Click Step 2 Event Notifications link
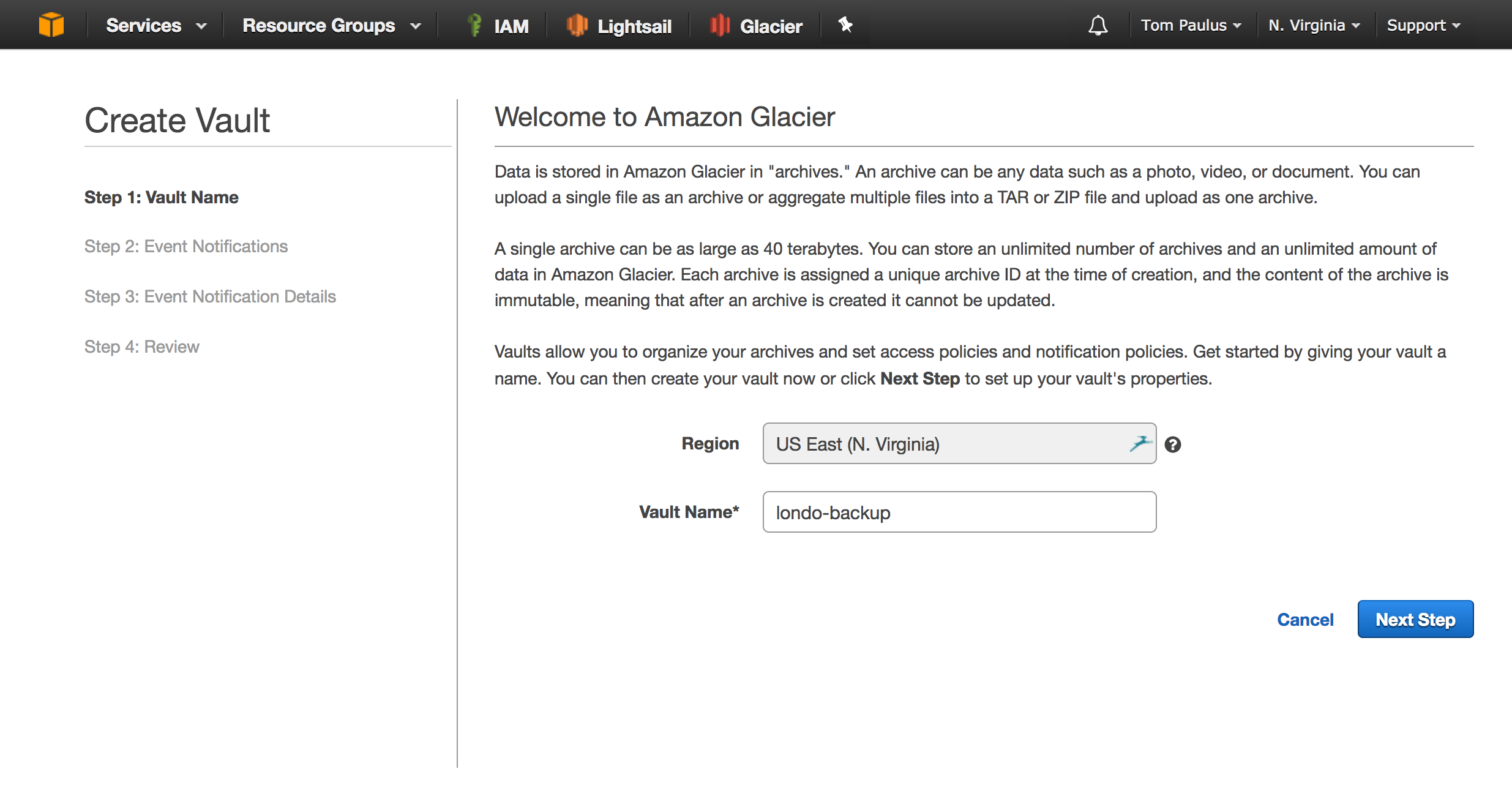The width and height of the screenshot is (1512, 807). coord(186,246)
